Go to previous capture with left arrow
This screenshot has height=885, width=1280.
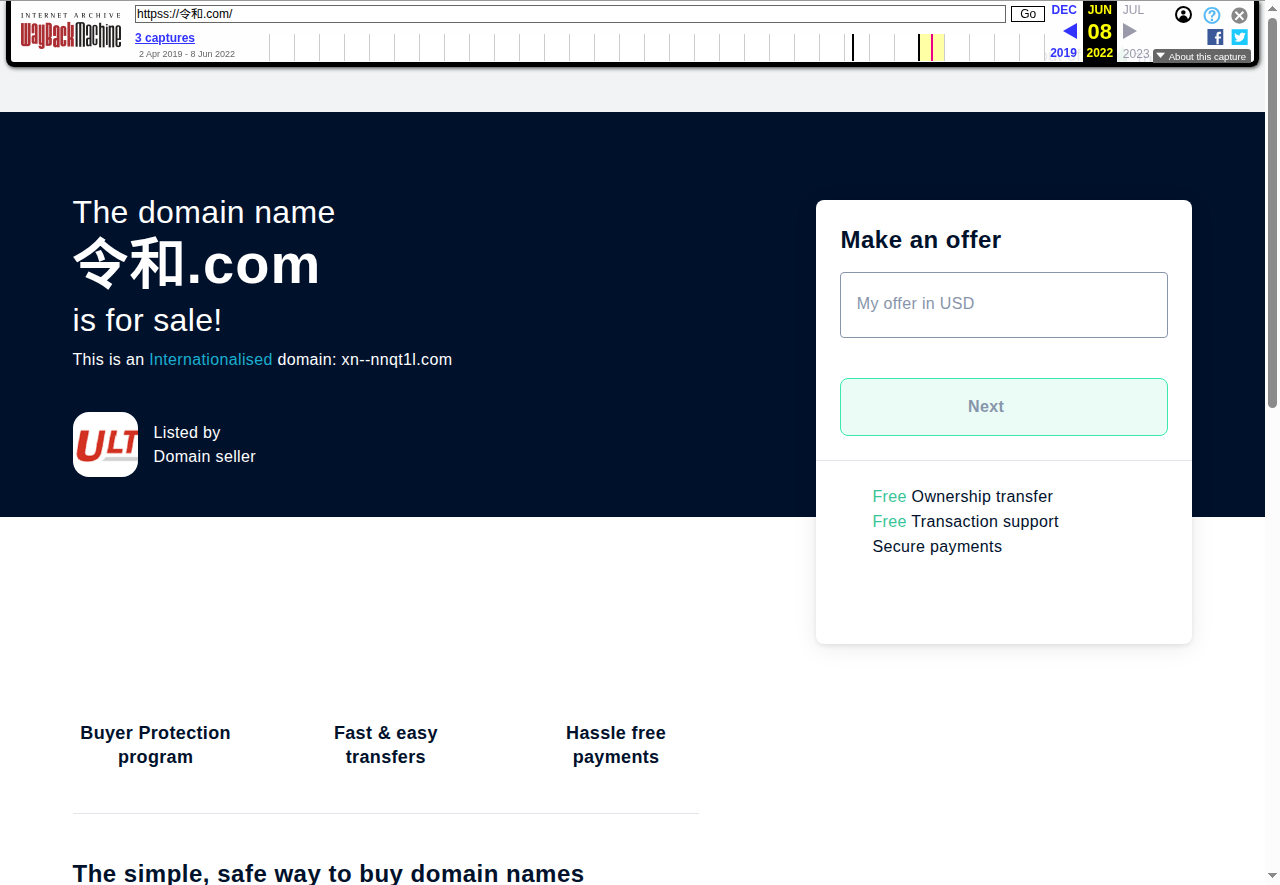point(1069,31)
